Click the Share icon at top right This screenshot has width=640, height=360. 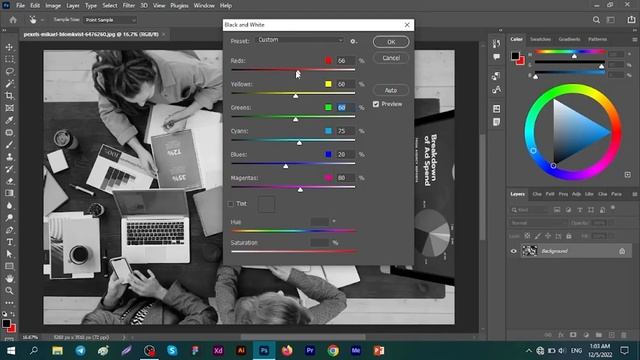click(x=631, y=20)
